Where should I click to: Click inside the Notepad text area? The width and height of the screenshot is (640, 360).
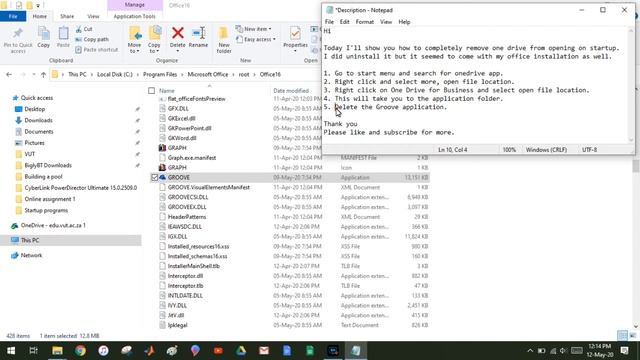coord(476,86)
